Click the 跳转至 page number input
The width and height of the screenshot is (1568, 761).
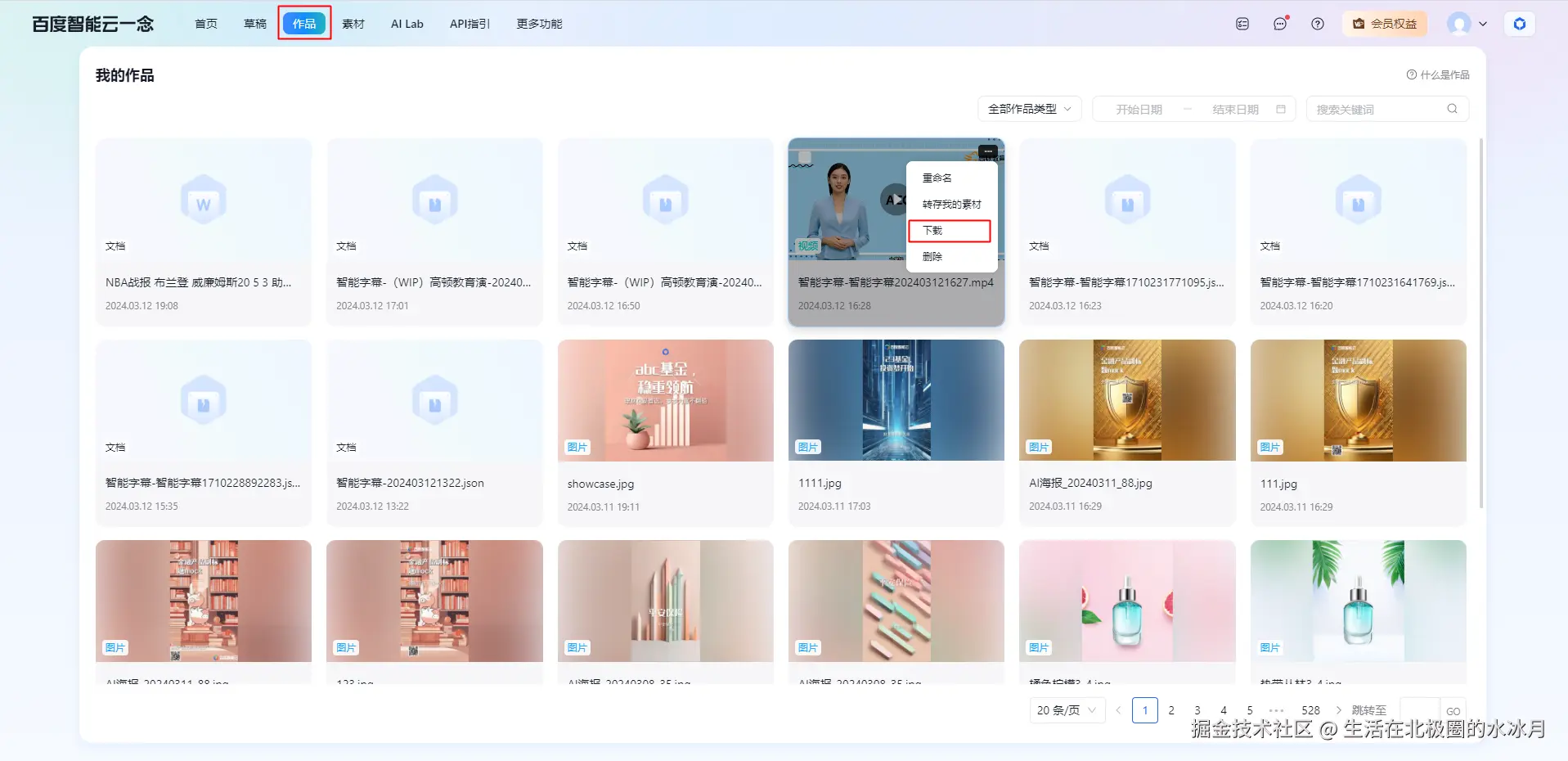point(1419,710)
